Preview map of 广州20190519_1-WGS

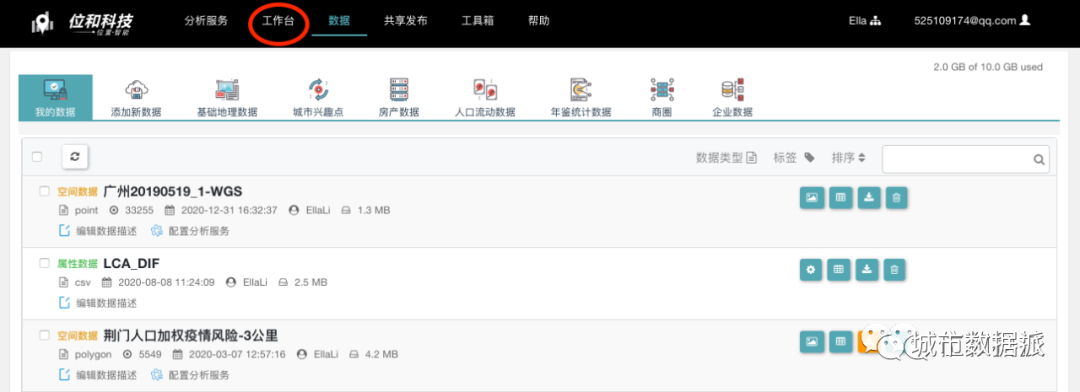click(x=811, y=198)
